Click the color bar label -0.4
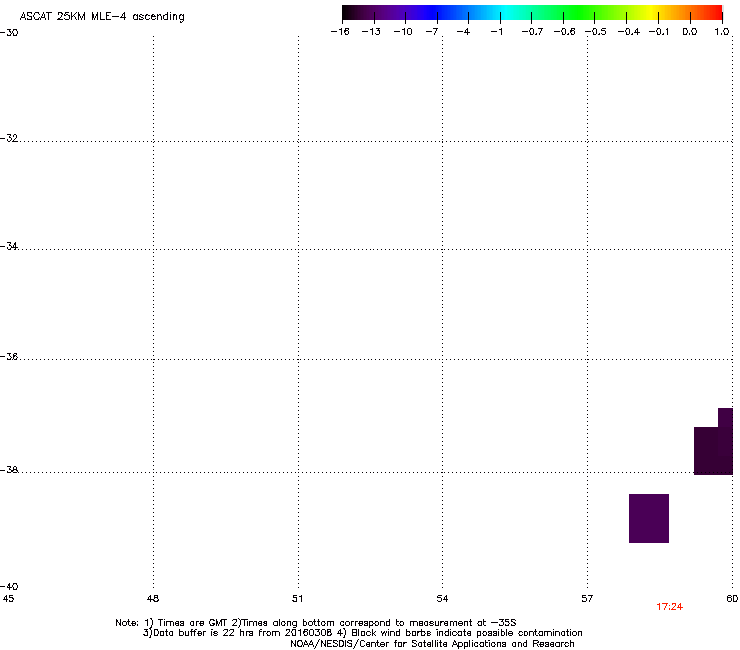Viewport: 740px width, 650px height. pos(629,32)
